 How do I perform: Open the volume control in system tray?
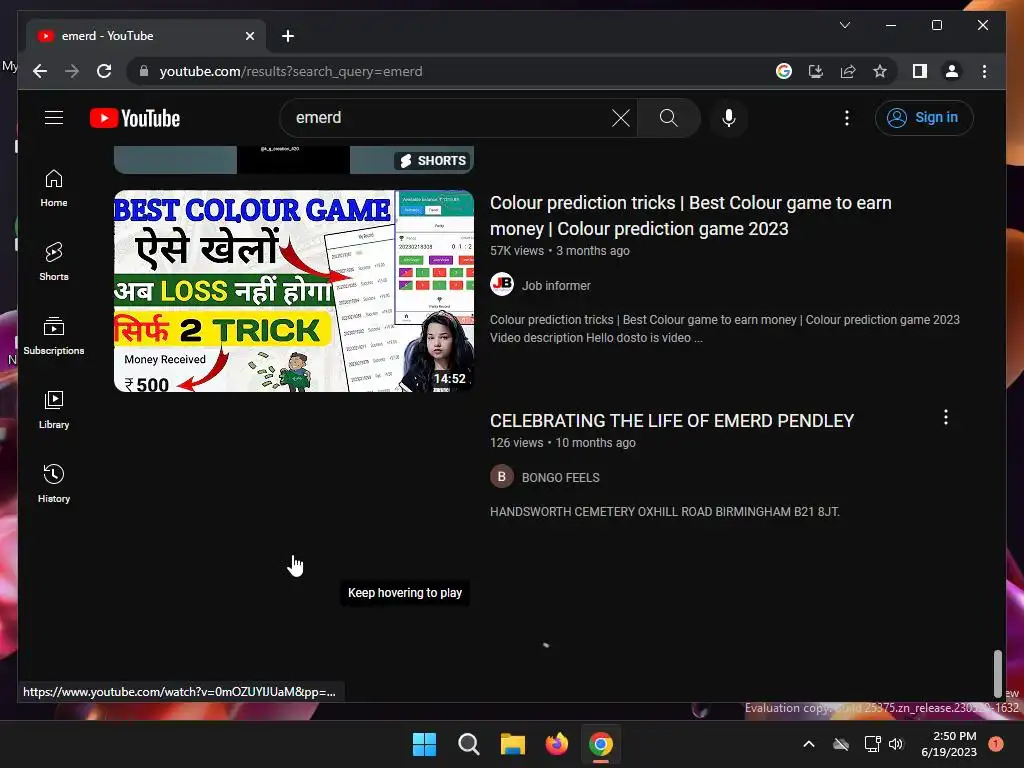click(x=896, y=744)
